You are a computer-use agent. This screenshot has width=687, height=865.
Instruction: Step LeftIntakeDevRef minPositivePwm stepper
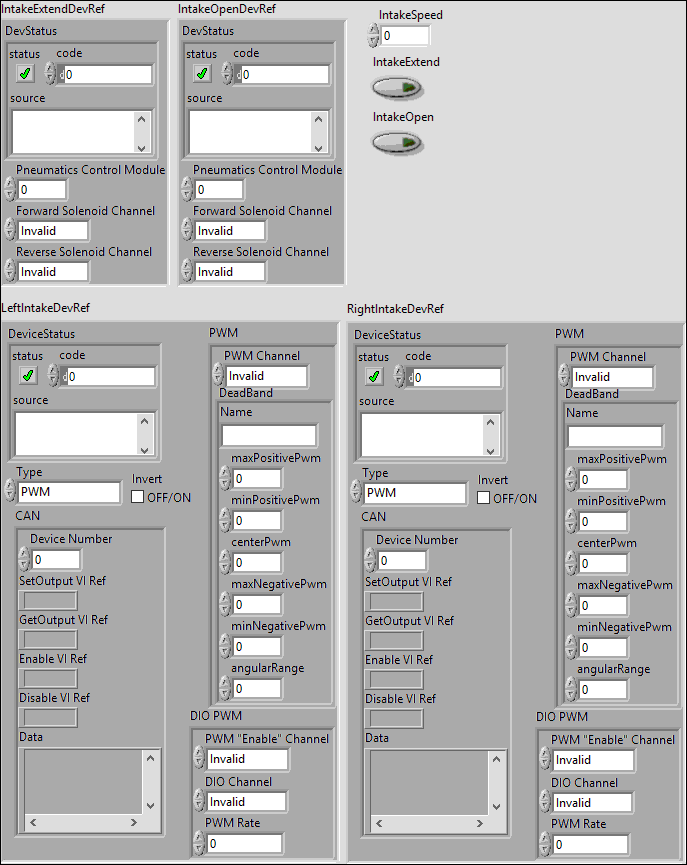click(x=225, y=520)
